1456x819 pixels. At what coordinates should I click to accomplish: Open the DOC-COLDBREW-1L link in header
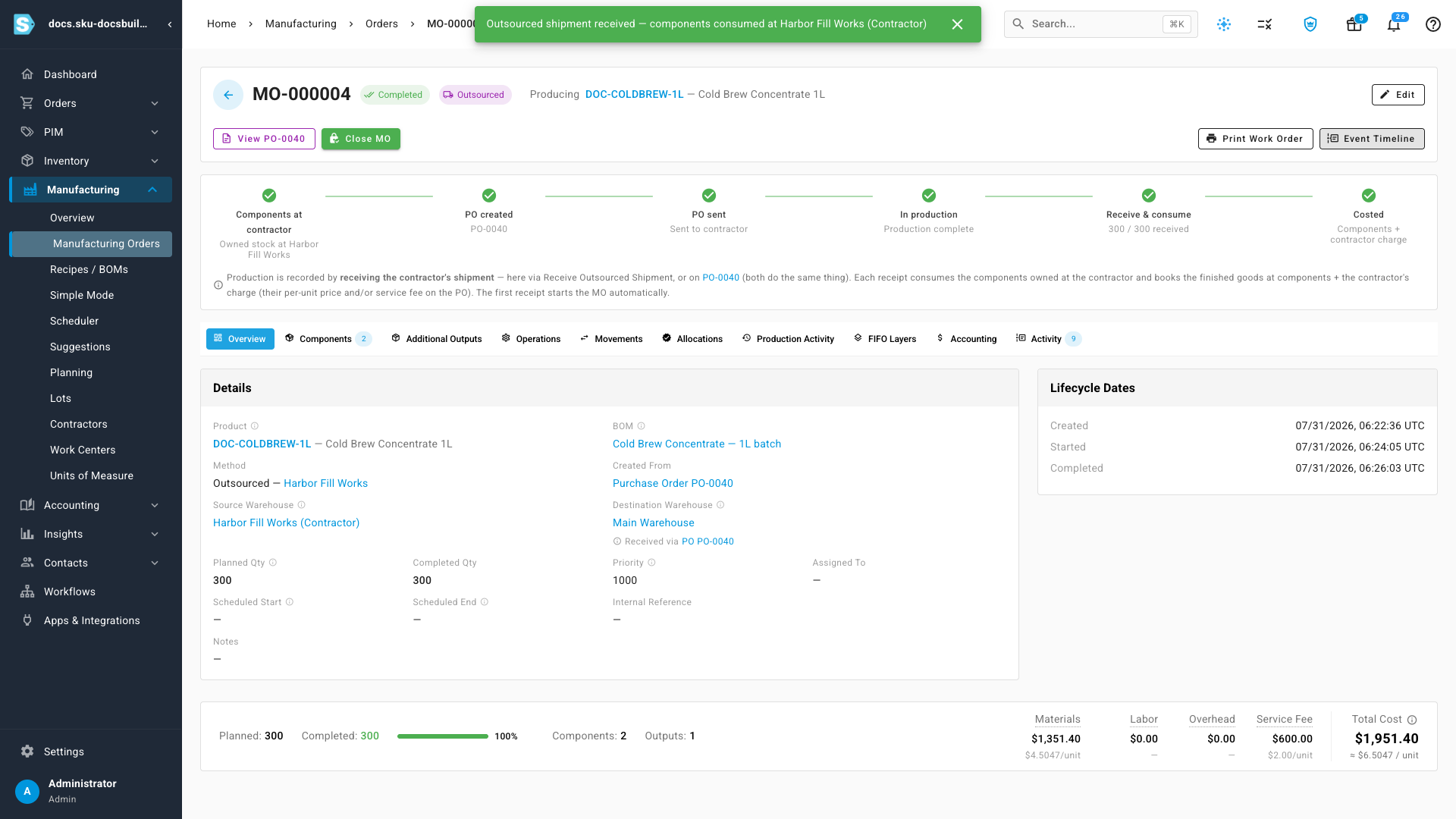(634, 95)
